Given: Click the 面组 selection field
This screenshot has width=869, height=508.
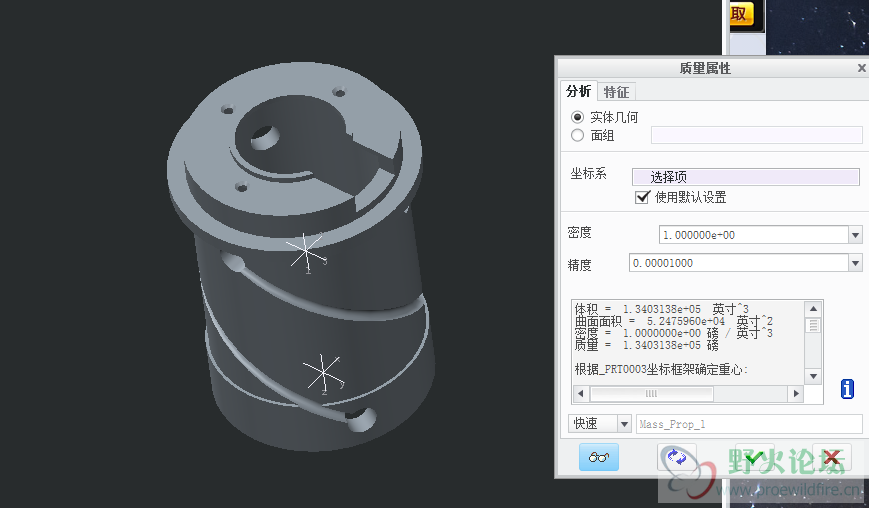Looking at the screenshot, I should coord(756,135).
